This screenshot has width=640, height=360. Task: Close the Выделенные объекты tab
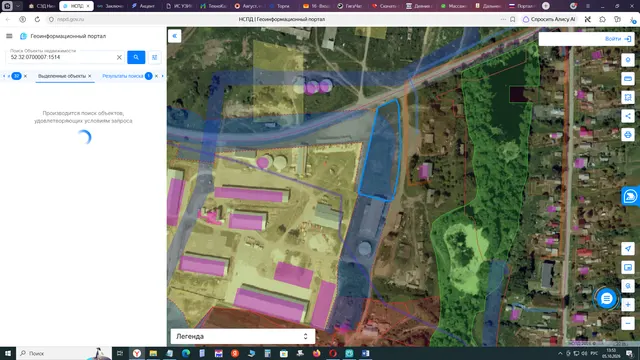(x=90, y=76)
